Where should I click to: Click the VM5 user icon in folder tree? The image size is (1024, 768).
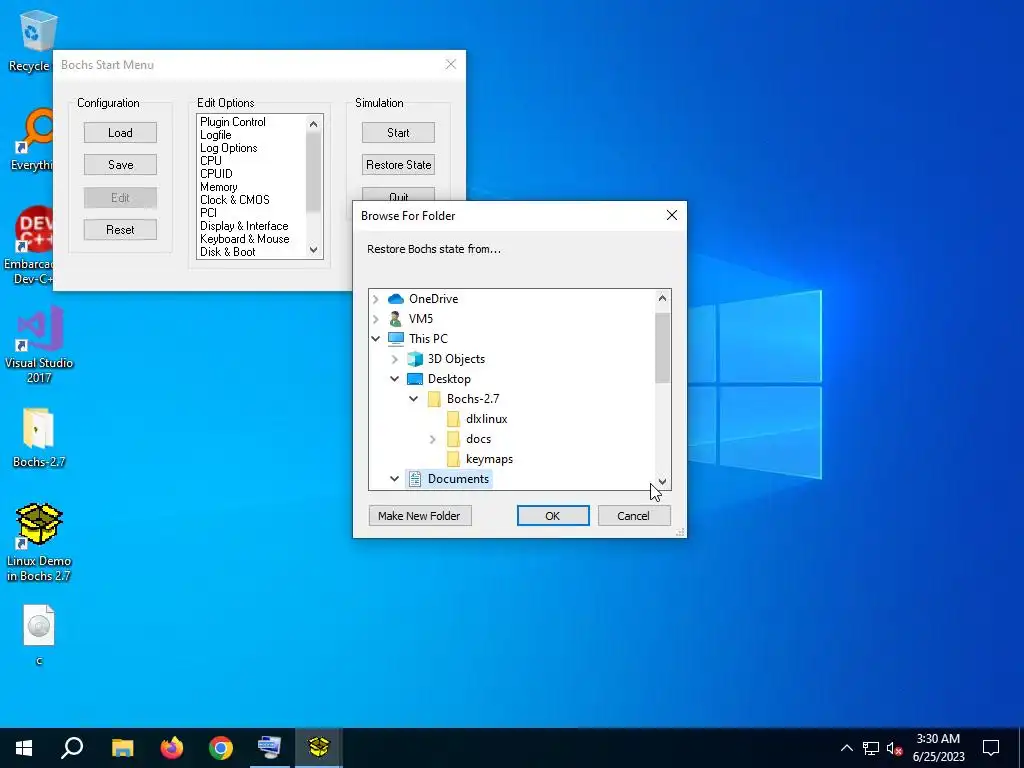click(x=396, y=319)
